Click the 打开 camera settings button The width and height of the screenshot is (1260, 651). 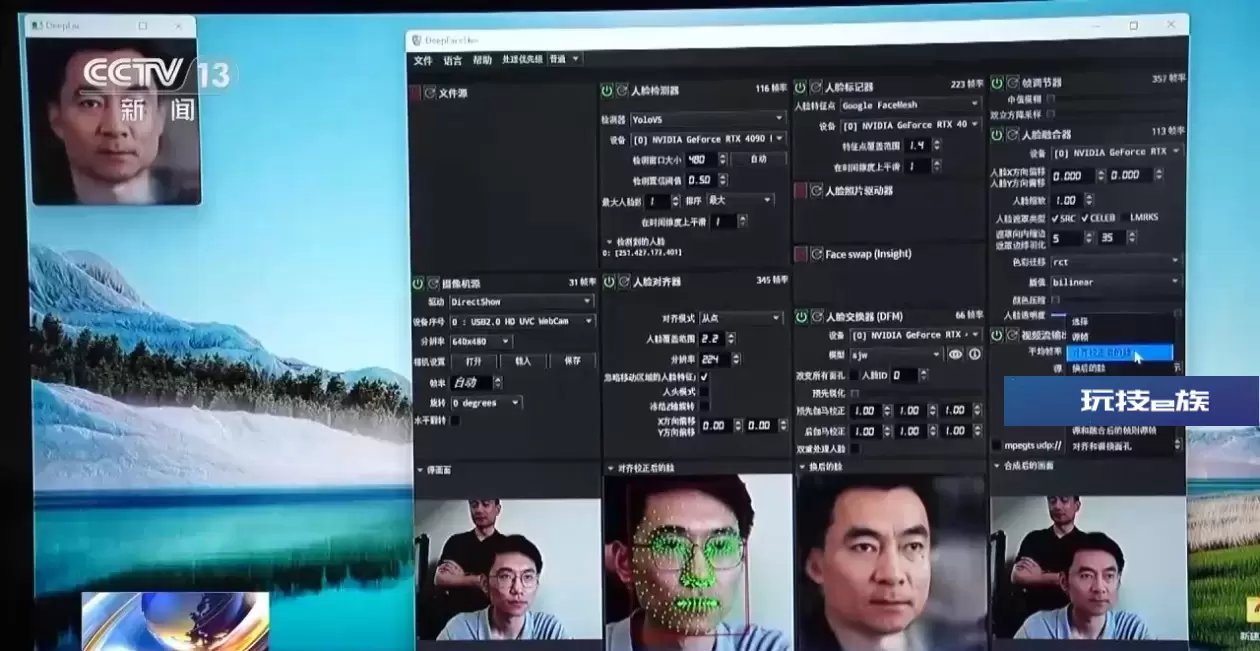(474, 361)
